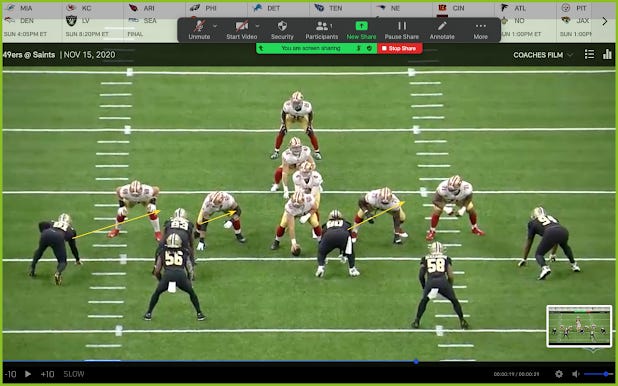
Task: Click the green New Share button
Action: click(361, 30)
